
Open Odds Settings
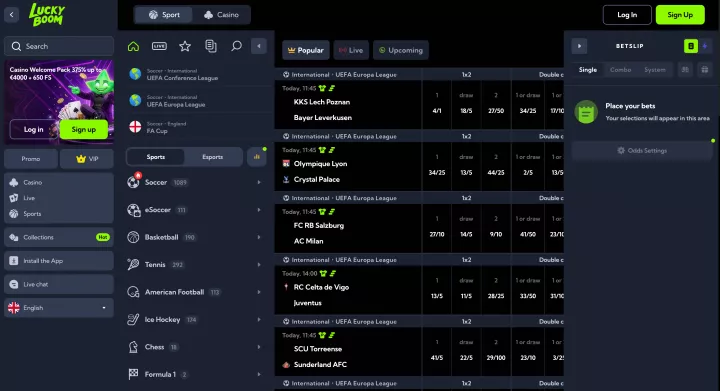click(642, 151)
